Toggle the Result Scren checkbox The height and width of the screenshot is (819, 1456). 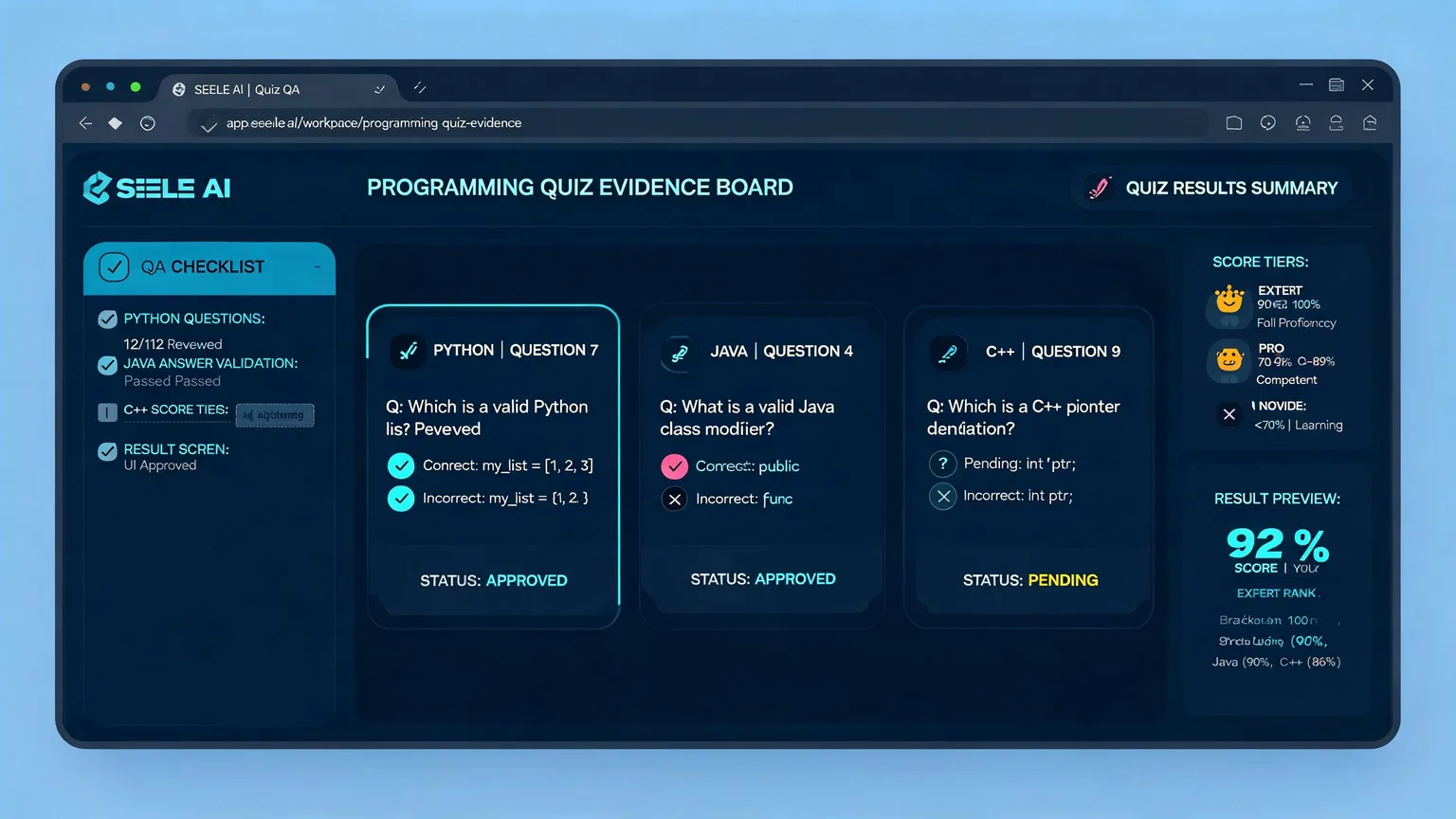pyautogui.click(x=108, y=451)
